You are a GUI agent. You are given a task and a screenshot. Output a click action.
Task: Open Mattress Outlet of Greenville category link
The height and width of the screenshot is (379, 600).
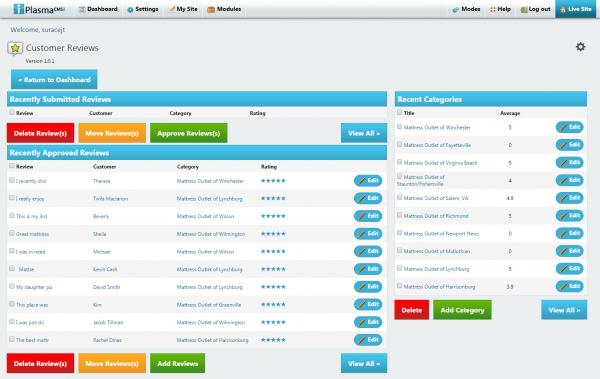coord(209,305)
